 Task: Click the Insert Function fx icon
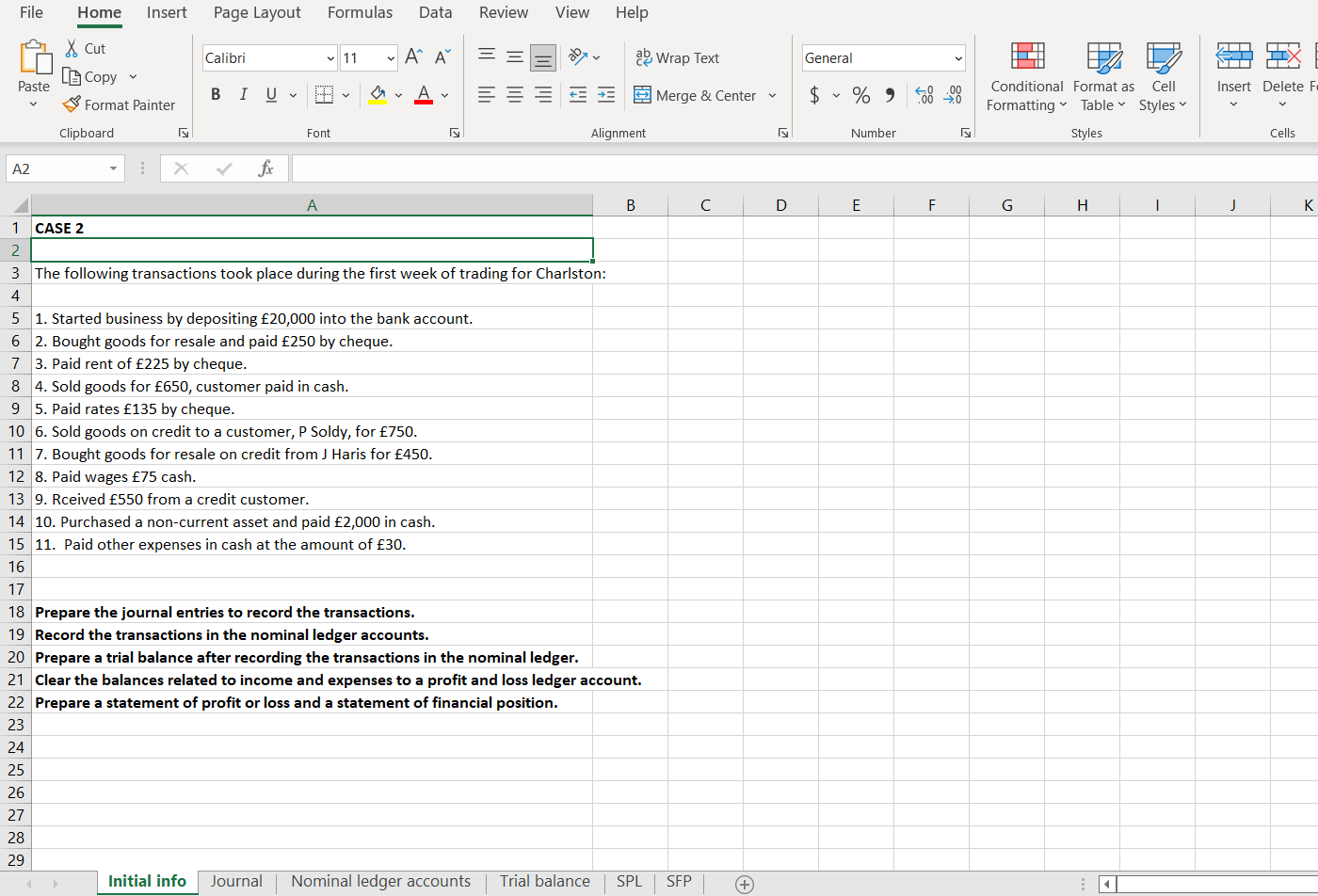point(266,168)
